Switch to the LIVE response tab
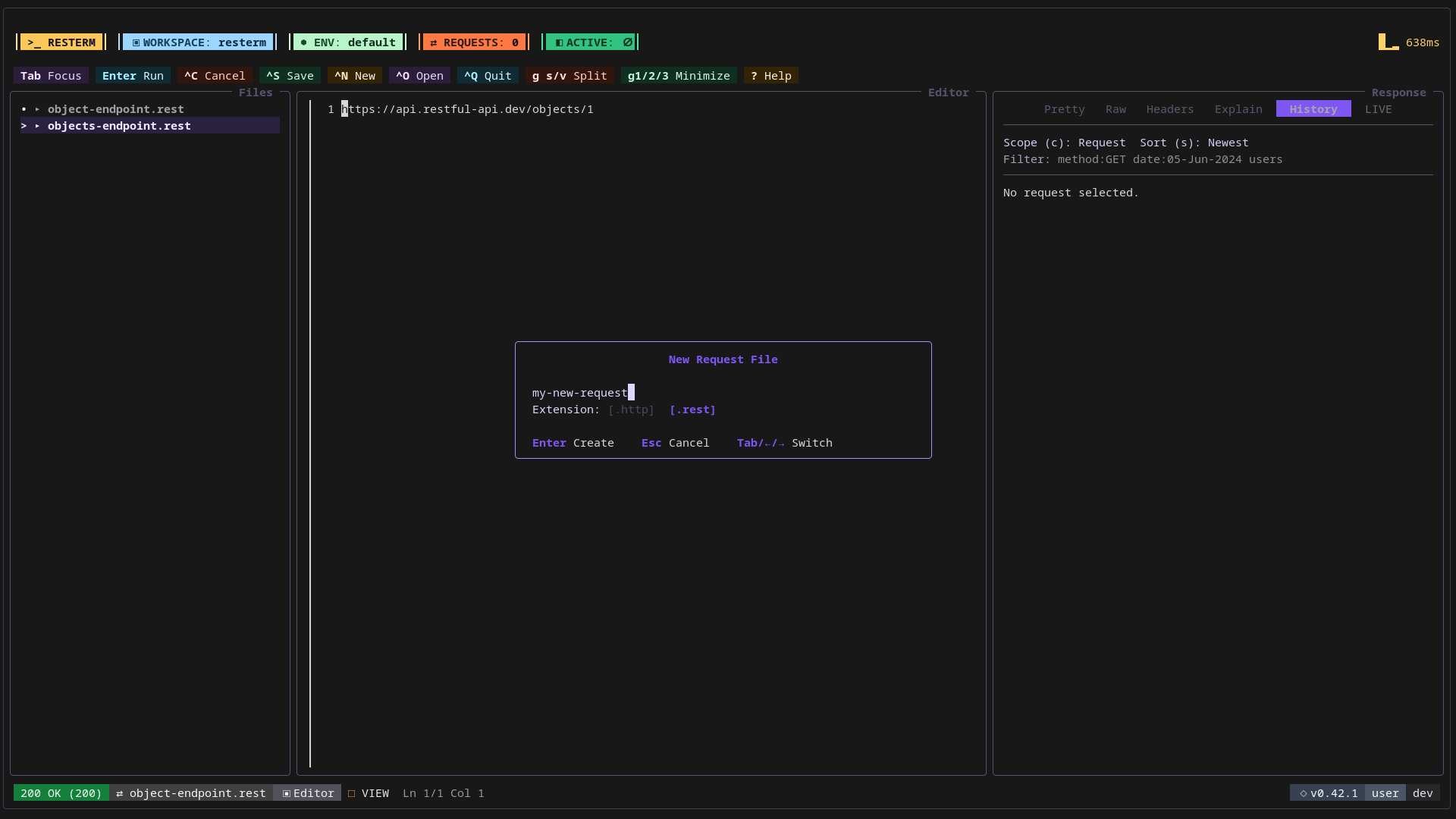Image resolution: width=1456 pixels, height=819 pixels. (x=1378, y=109)
